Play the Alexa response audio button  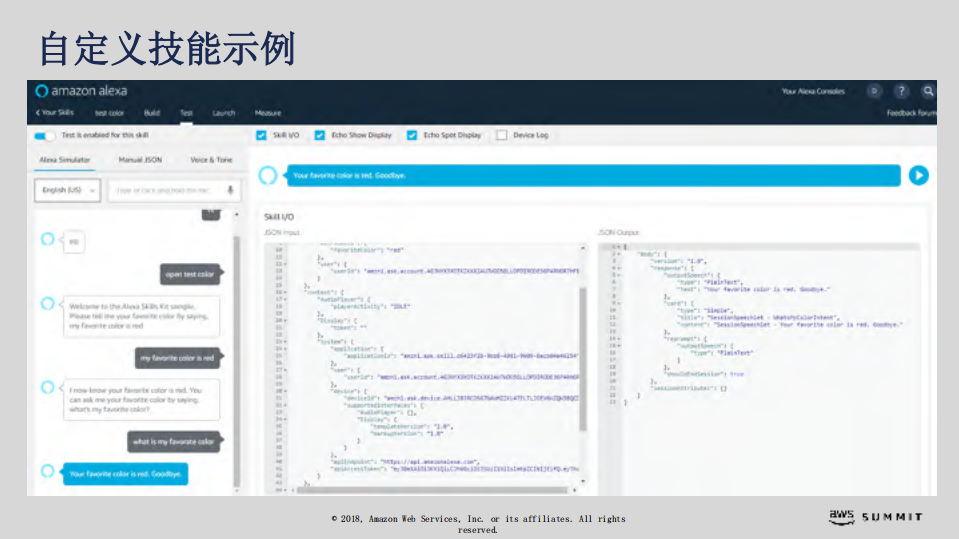[x=919, y=176]
